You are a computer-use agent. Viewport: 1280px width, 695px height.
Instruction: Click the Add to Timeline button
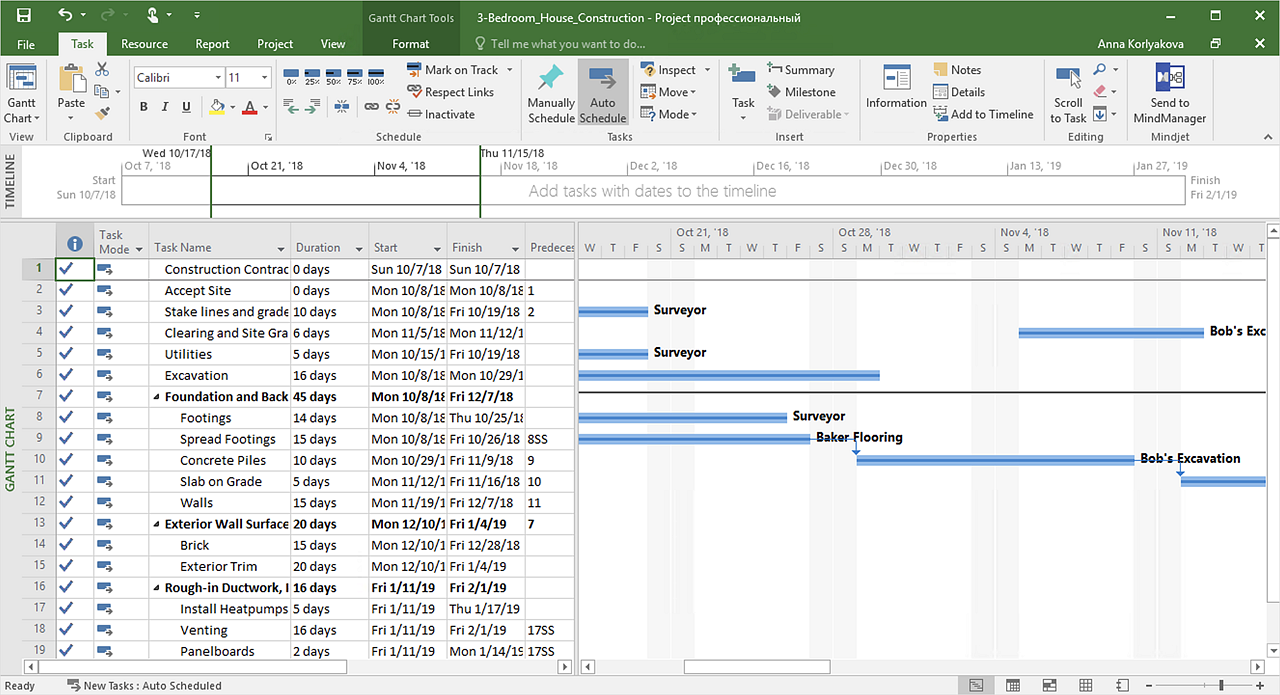click(982, 114)
